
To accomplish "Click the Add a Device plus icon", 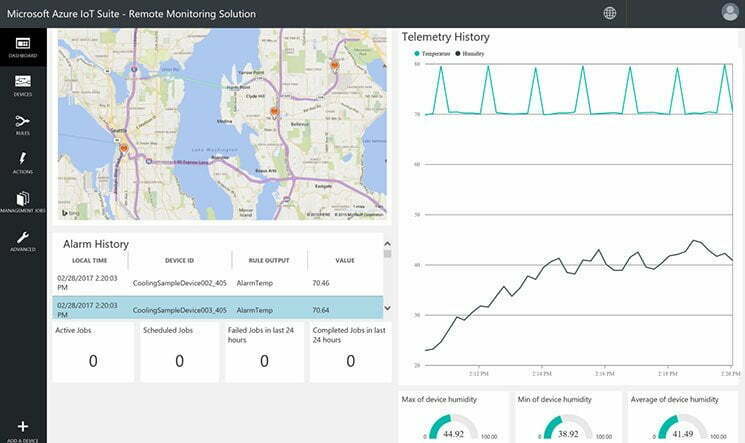I will click(x=23, y=426).
